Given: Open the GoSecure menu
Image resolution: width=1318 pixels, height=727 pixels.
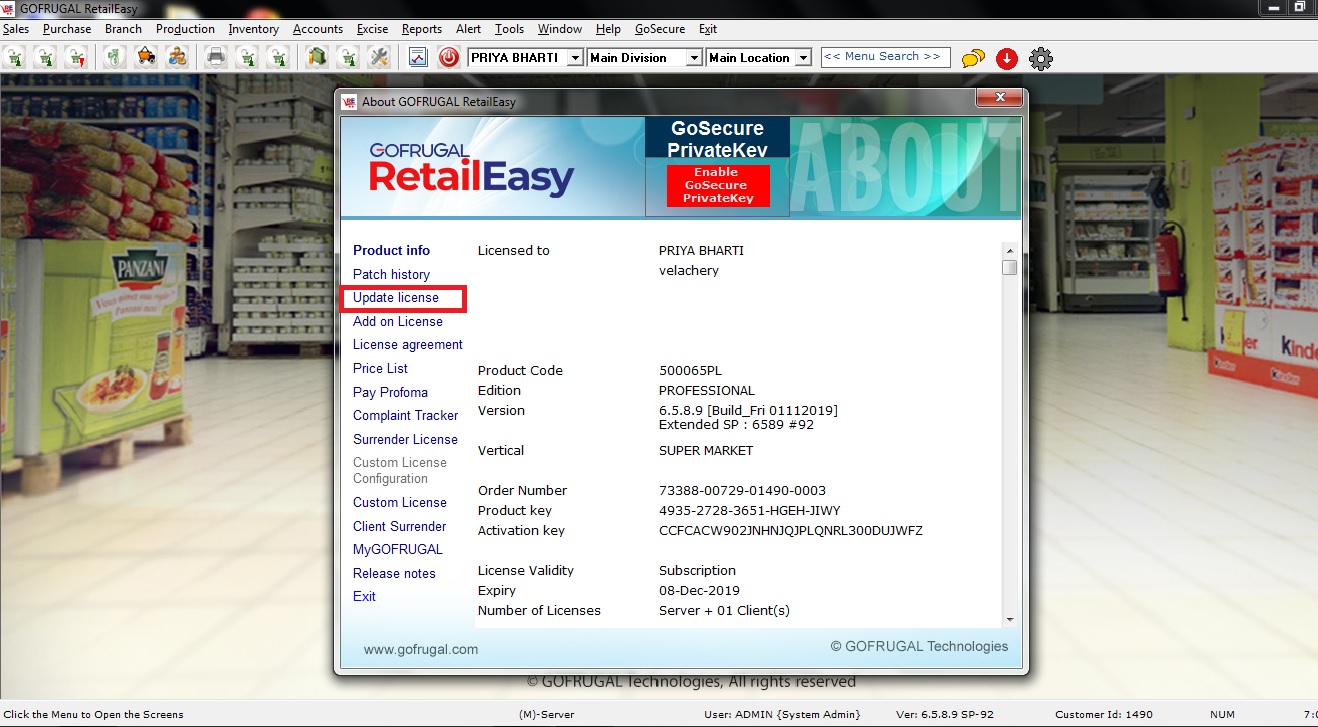Looking at the screenshot, I should [x=660, y=29].
